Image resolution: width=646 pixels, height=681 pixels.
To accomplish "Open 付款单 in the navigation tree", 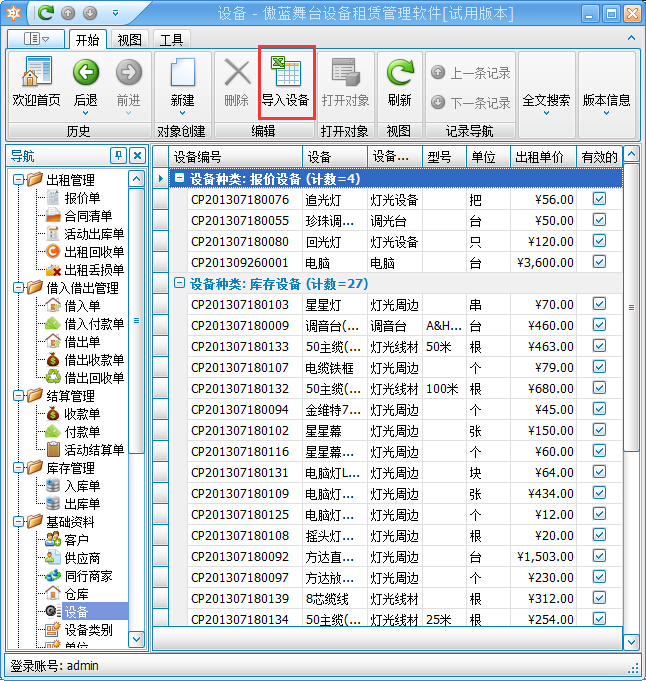I will [x=83, y=432].
